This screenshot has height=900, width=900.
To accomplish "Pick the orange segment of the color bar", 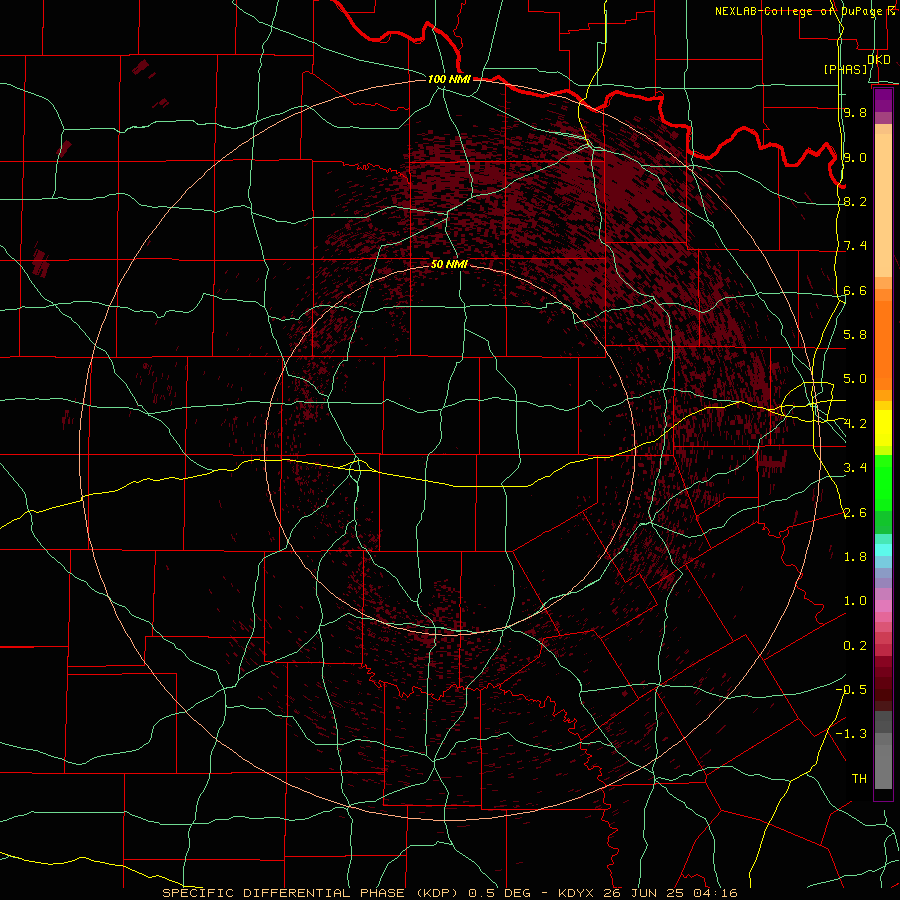I will tap(883, 344).
